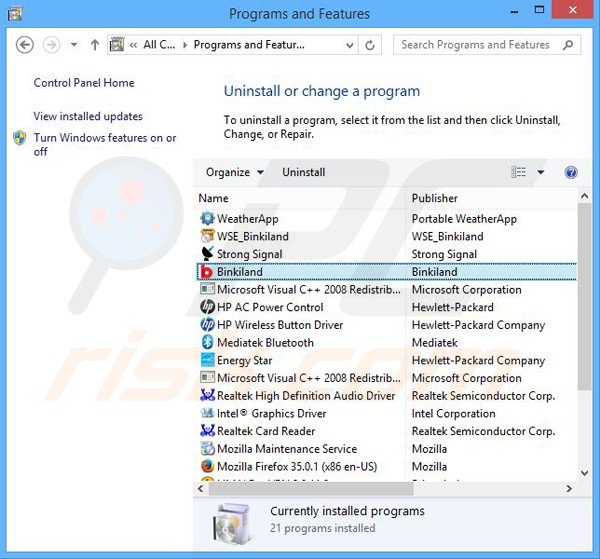
Task: Select the WSE_Binkiland program icon
Action: (x=207, y=236)
